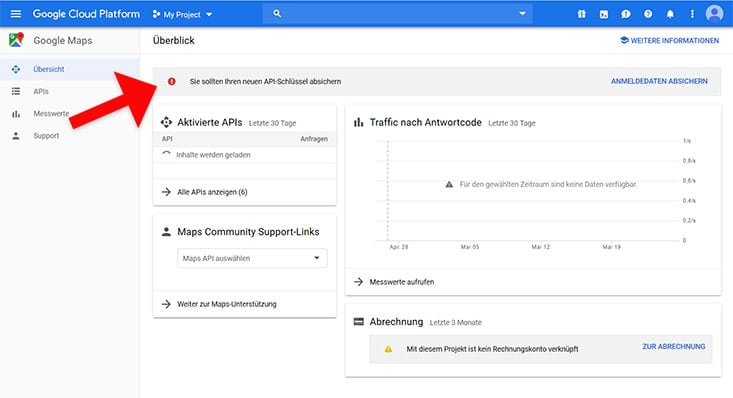
Task: Click the Aktivierte APIs card icon
Action: point(166,123)
